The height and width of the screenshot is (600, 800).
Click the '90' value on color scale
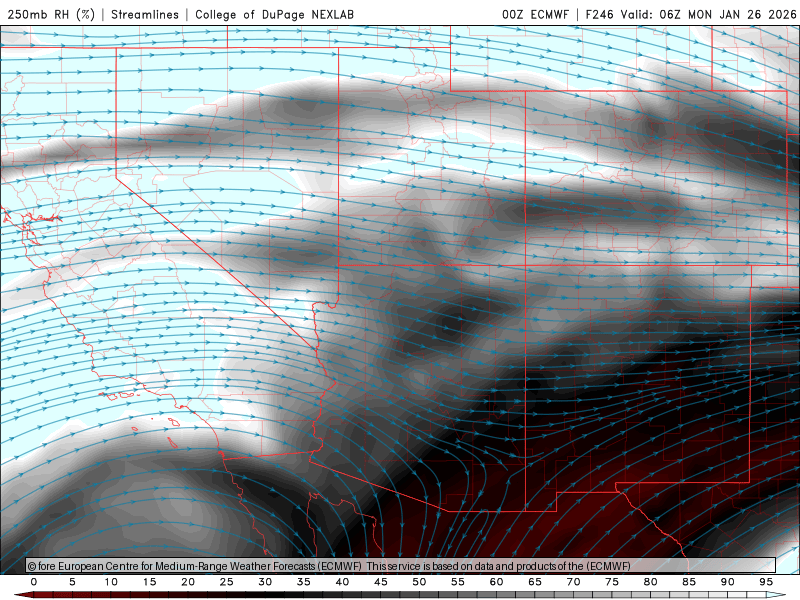(x=728, y=582)
